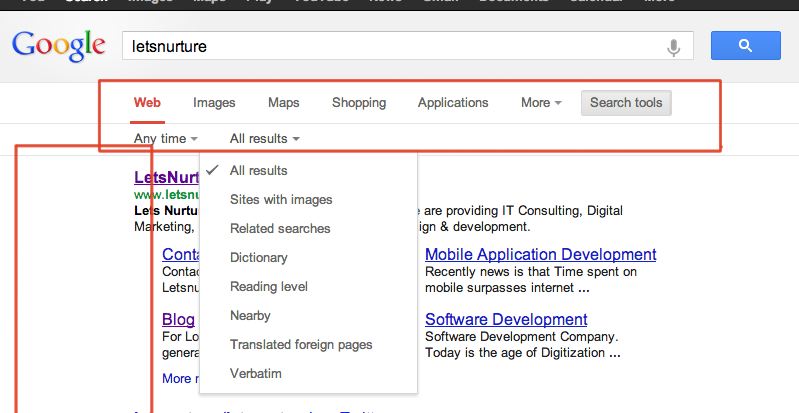Viewport: 799px width, 413px height.
Task: Click the Google logo
Action: (x=59, y=46)
